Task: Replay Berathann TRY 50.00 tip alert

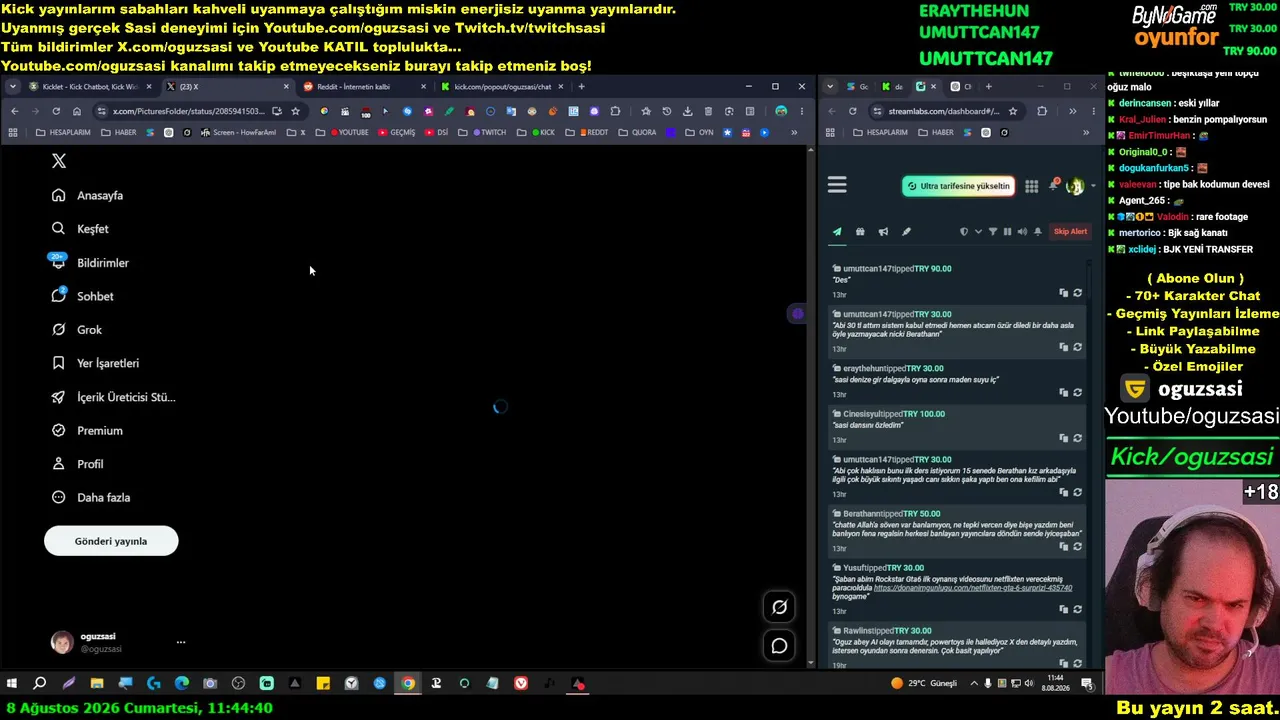Action: (x=1078, y=547)
